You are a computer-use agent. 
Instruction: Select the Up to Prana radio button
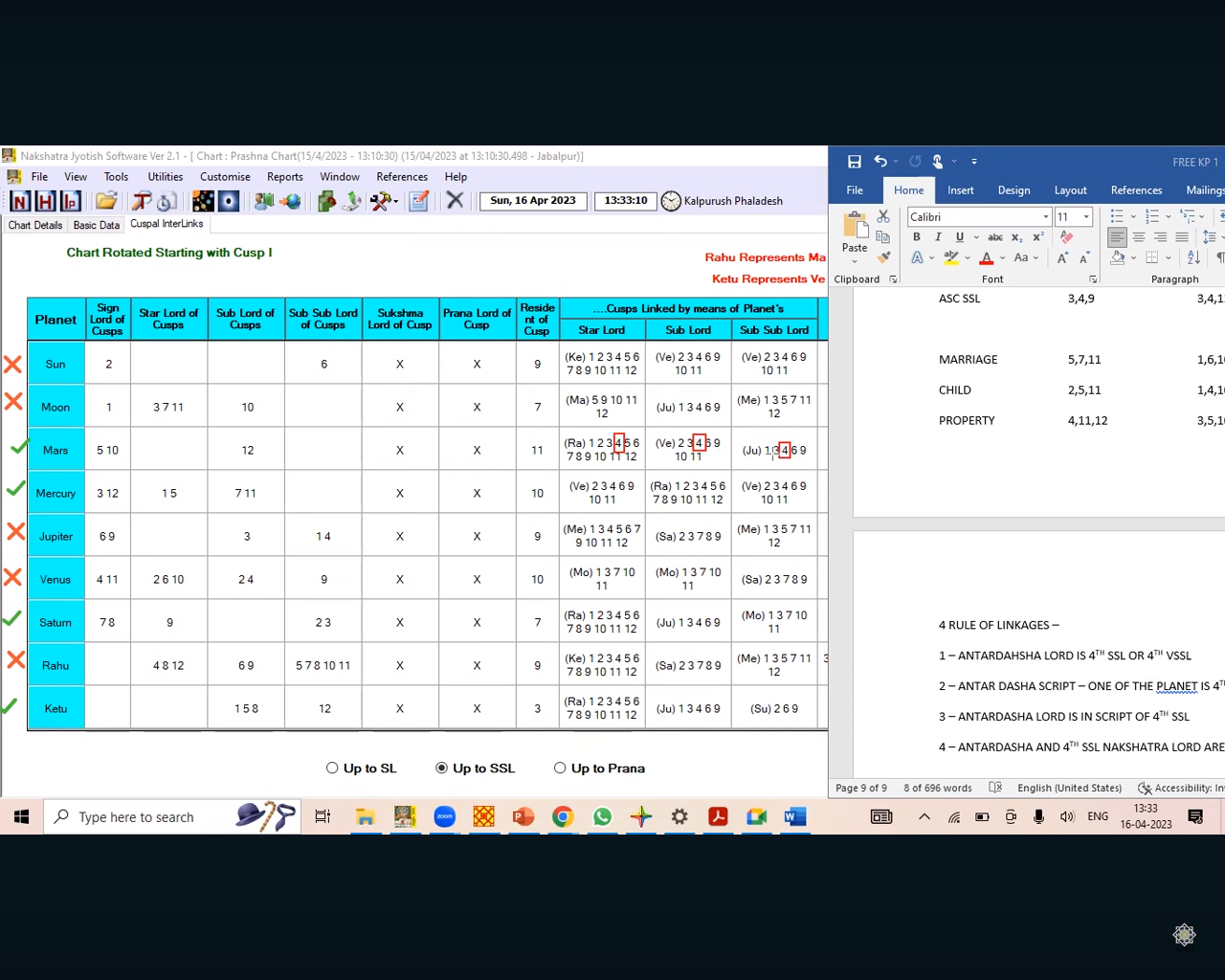tap(560, 768)
